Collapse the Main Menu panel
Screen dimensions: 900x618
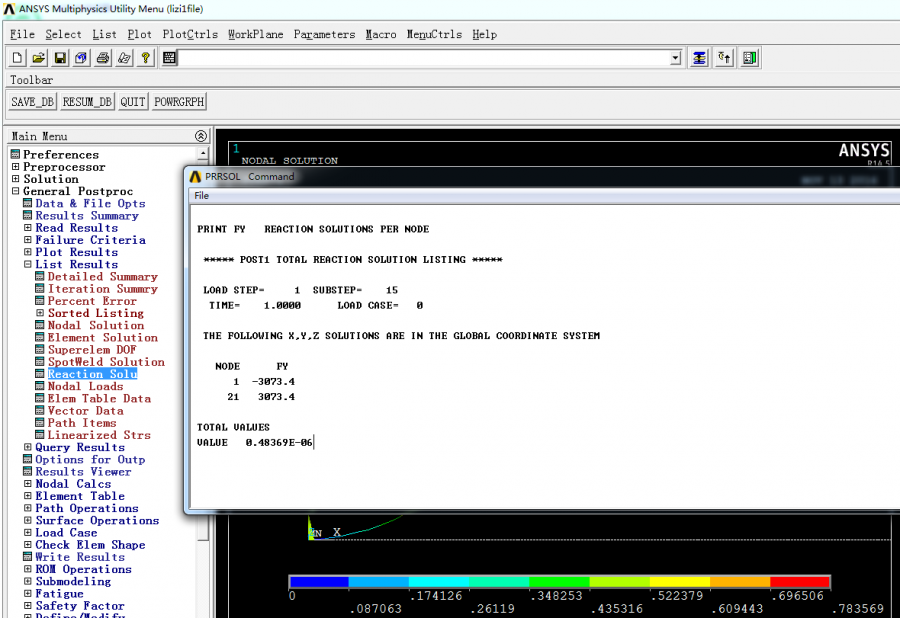(x=200, y=136)
